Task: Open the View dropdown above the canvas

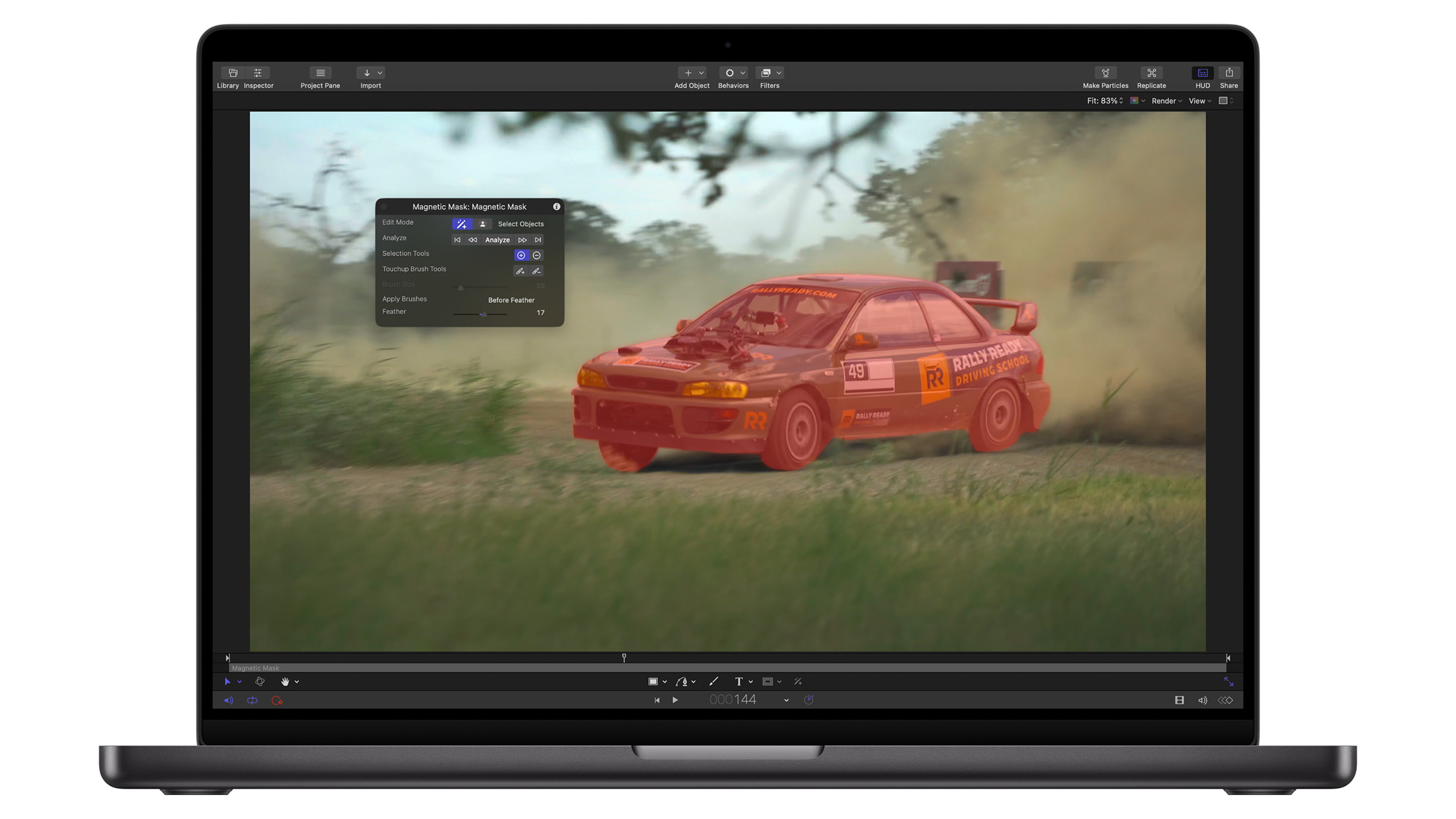Action: pyautogui.click(x=1198, y=100)
